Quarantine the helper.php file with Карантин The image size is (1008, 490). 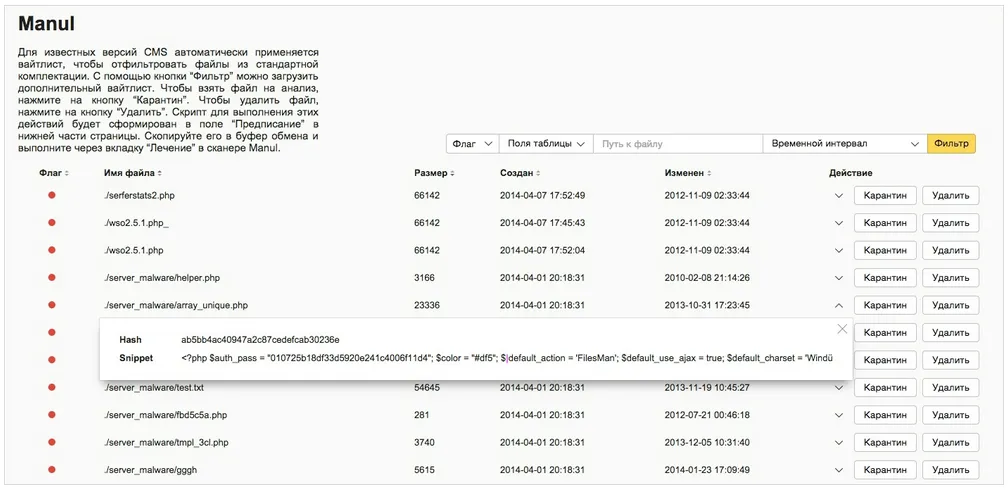pos(885,278)
